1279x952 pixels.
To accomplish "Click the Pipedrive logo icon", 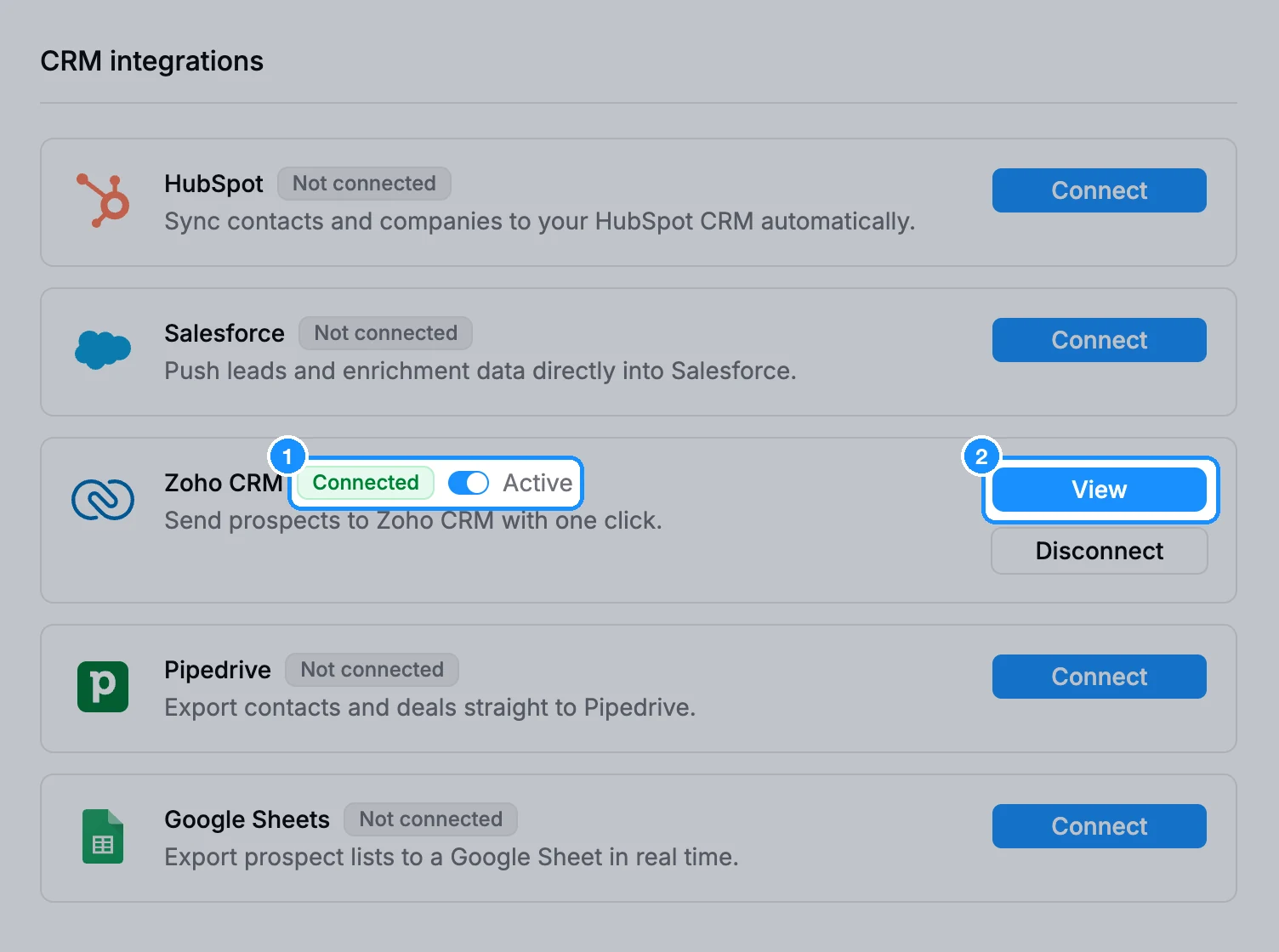I will [103, 687].
